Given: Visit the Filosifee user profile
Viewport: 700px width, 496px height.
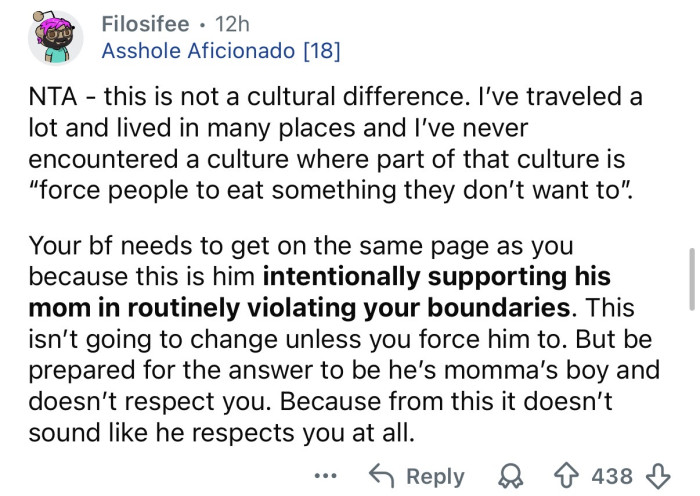Looking at the screenshot, I should coord(146,21).
